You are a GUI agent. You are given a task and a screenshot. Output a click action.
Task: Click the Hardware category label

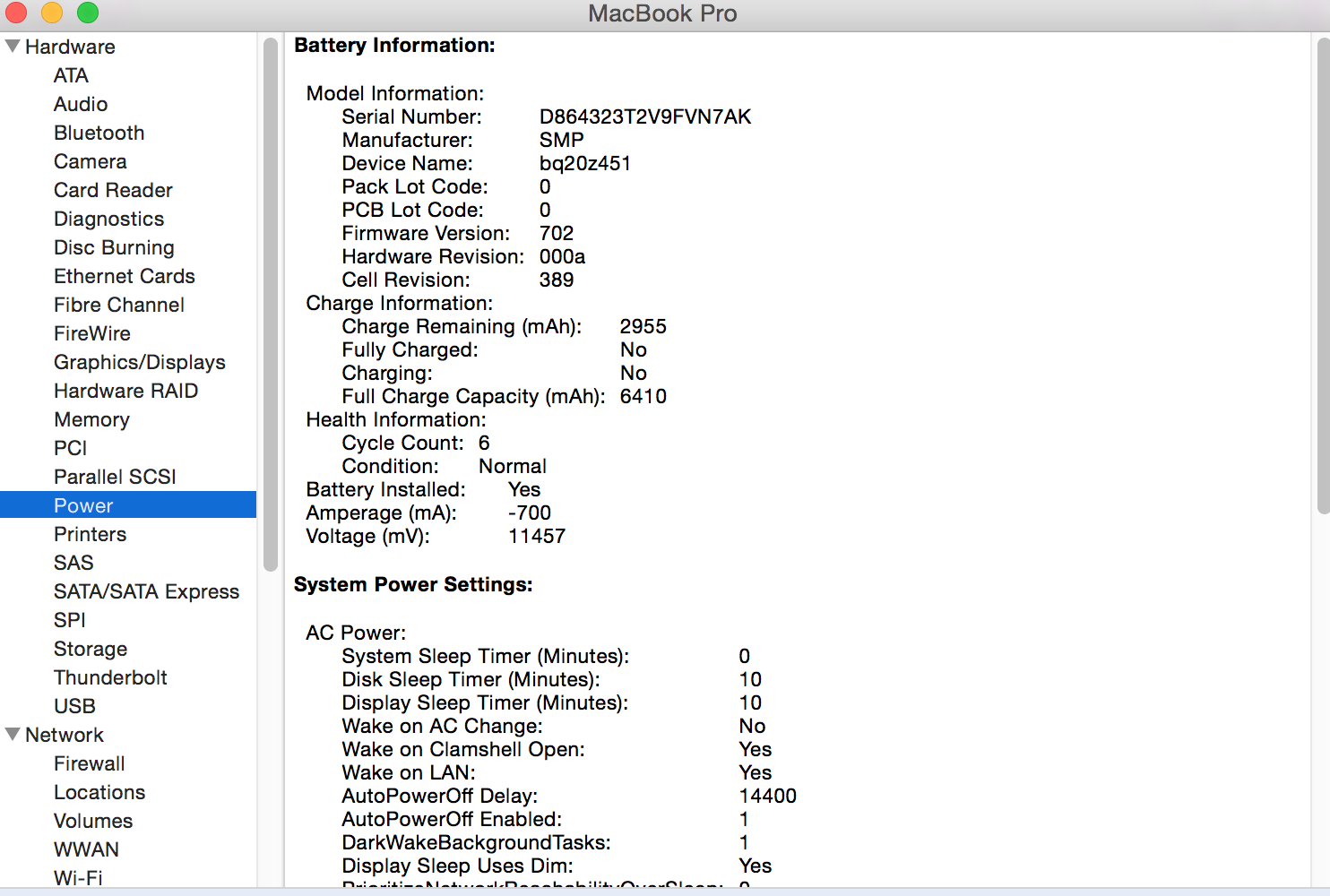click(70, 47)
